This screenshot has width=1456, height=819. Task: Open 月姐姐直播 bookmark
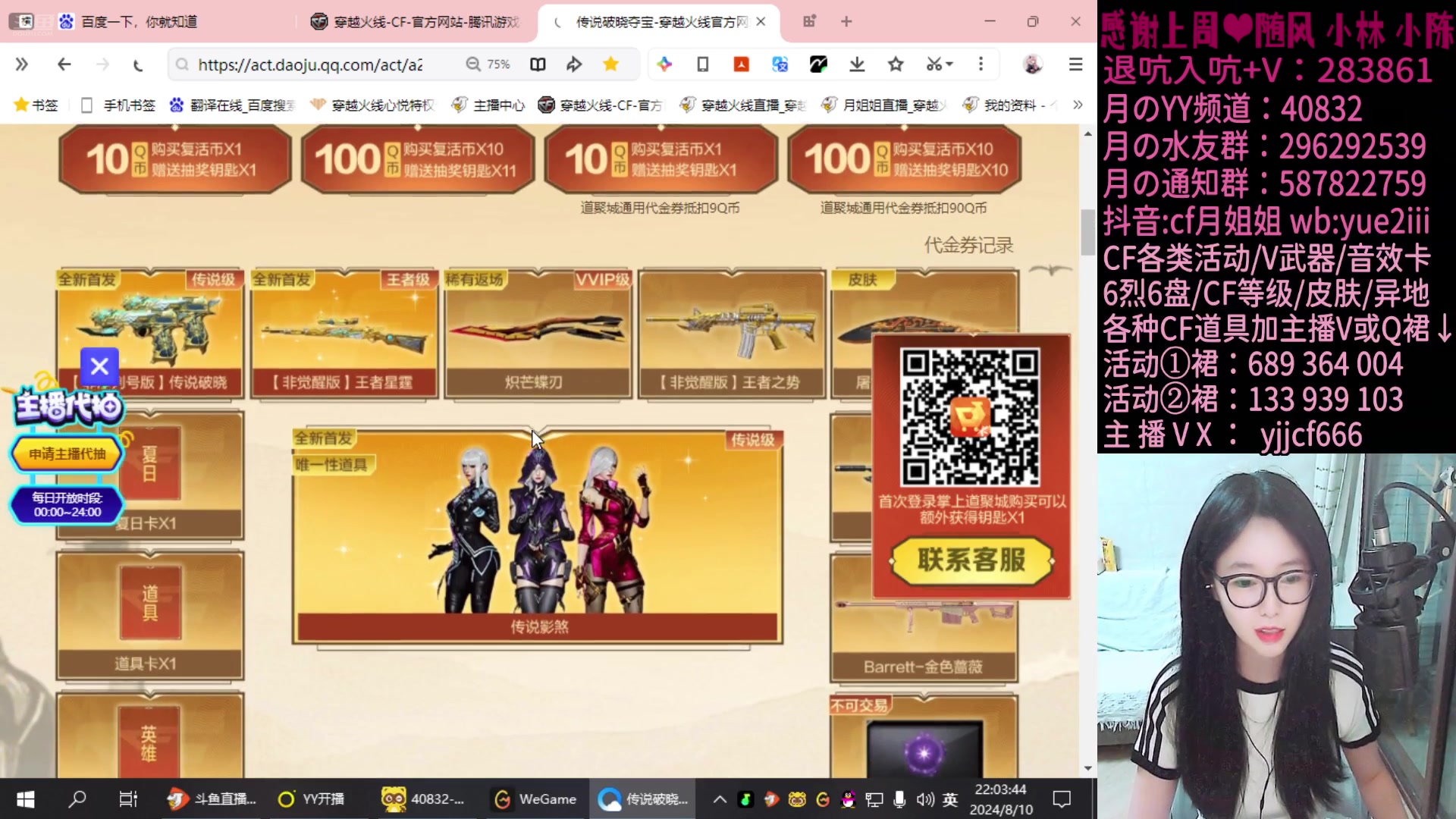click(884, 105)
